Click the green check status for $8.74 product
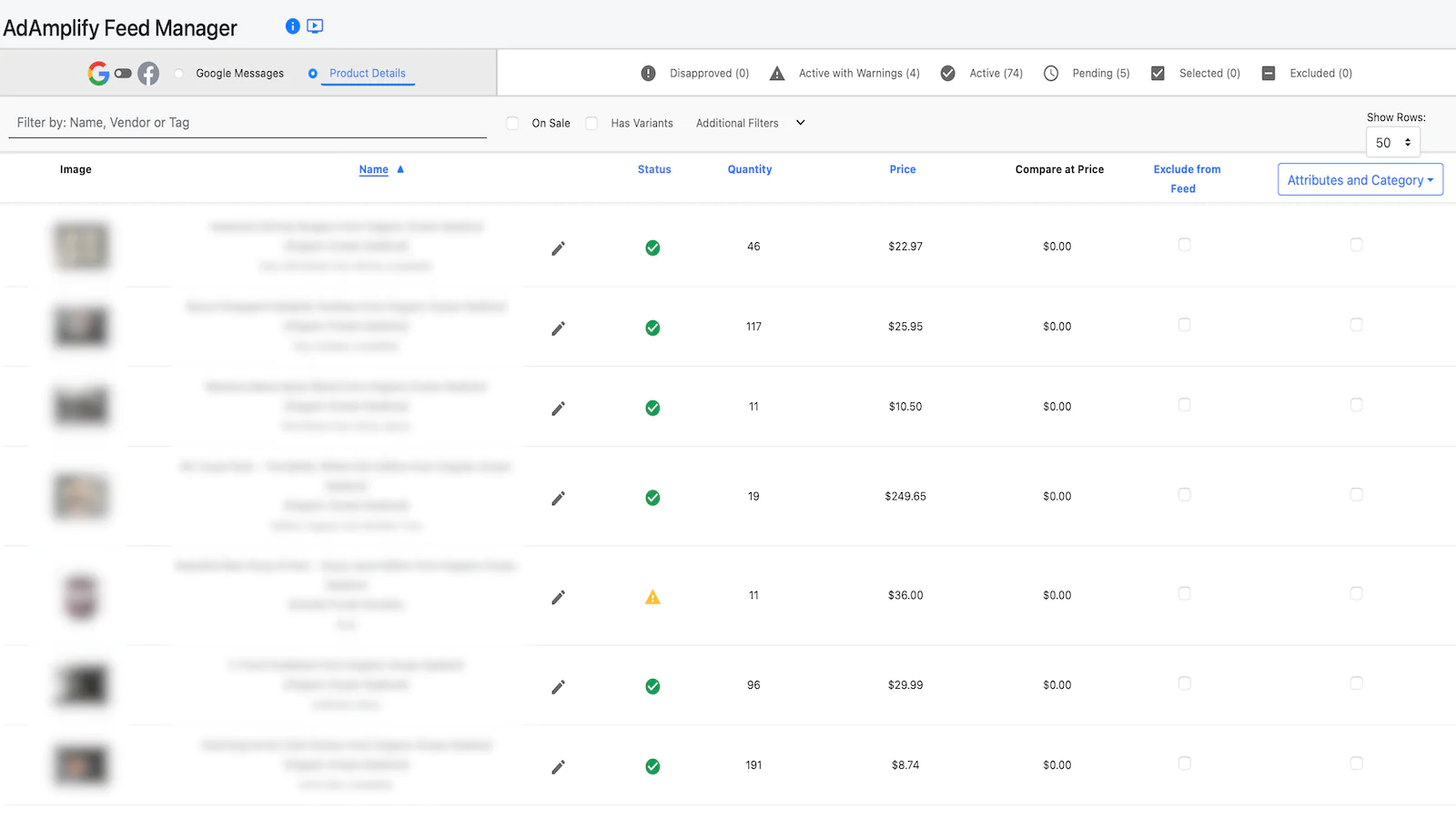 [x=652, y=767]
